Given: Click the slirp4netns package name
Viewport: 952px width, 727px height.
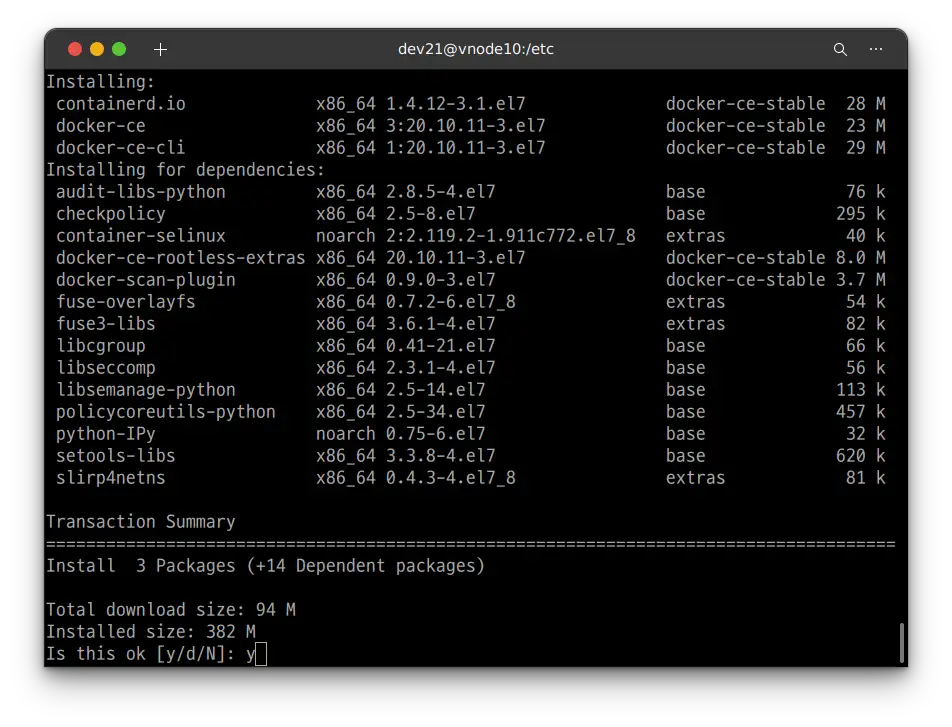Looking at the screenshot, I should click(110, 477).
